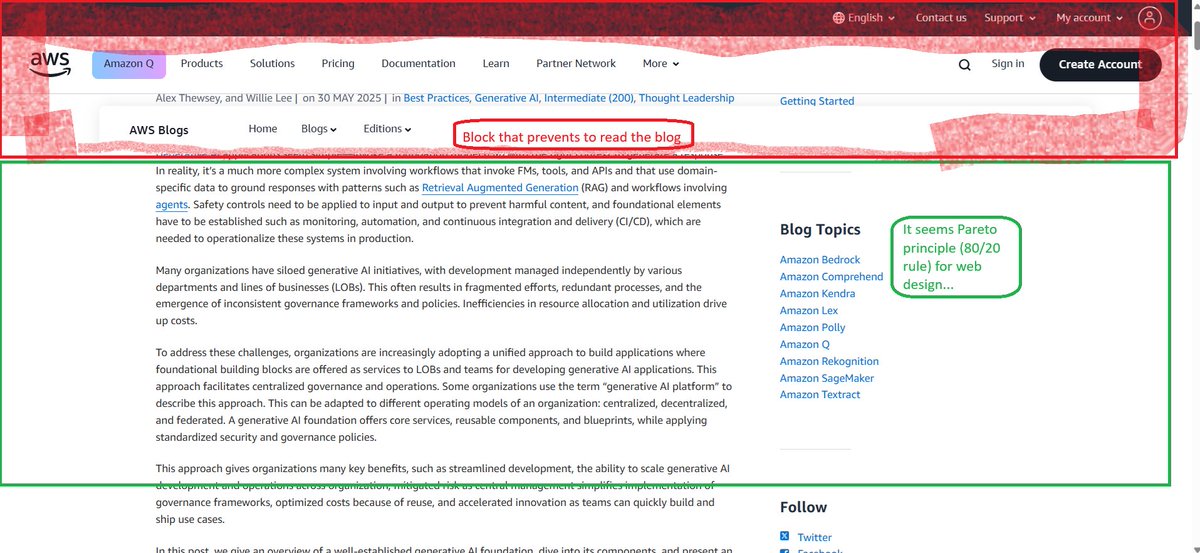The height and width of the screenshot is (553, 1200).
Task: Open the Amazon Rekognition blog topic
Action: pyautogui.click(x=829, y=361)
